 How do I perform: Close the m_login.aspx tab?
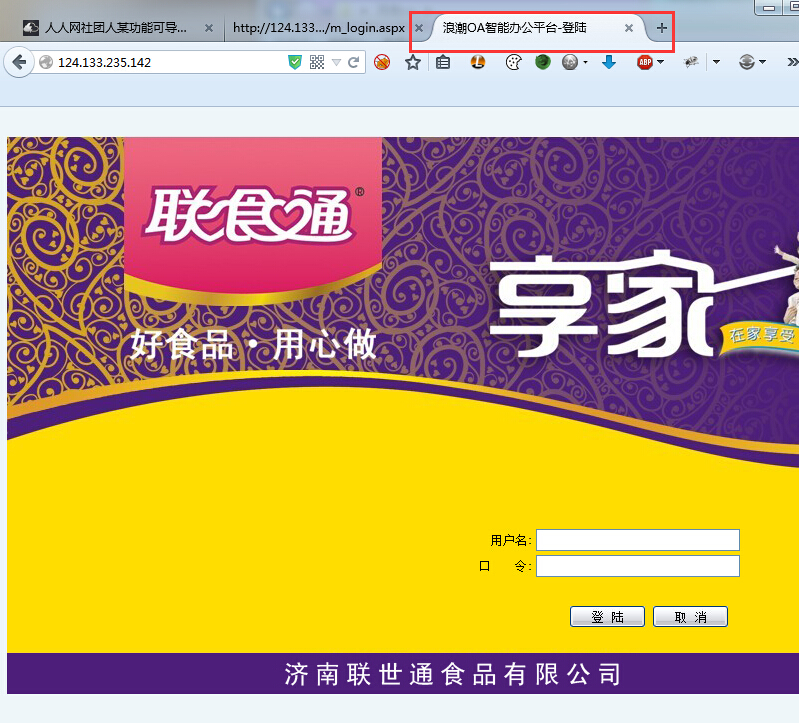pyautogui.click(x=419, y=28)
